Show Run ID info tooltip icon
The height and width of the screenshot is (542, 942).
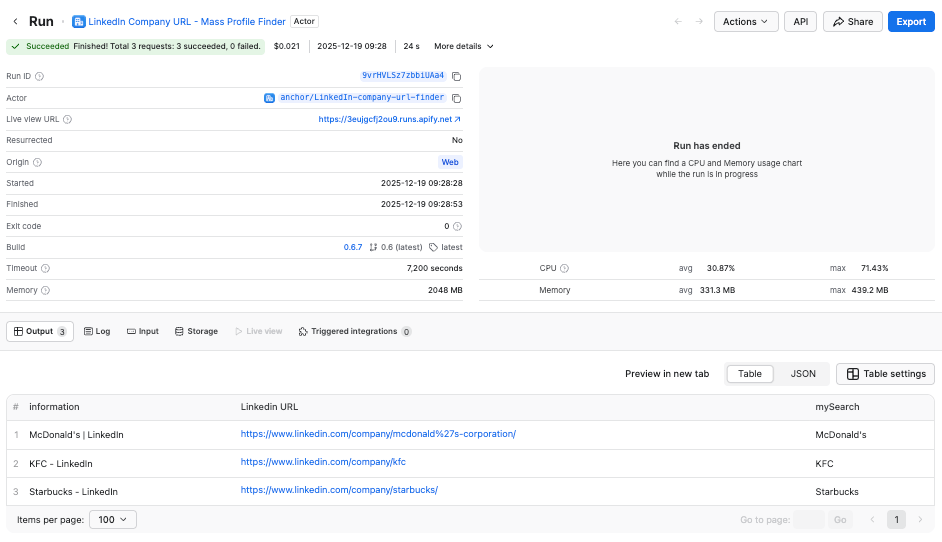coord(40,76)
